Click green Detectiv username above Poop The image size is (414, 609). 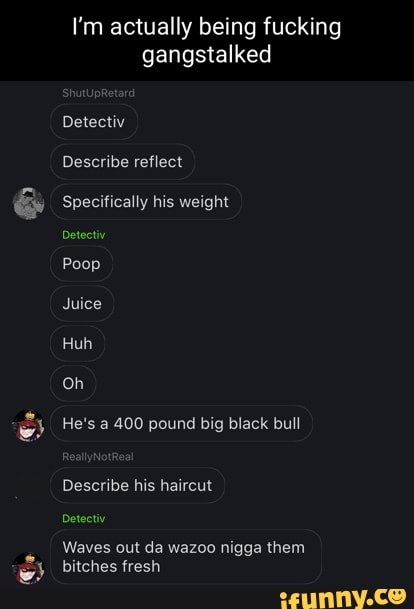point(83,235)
